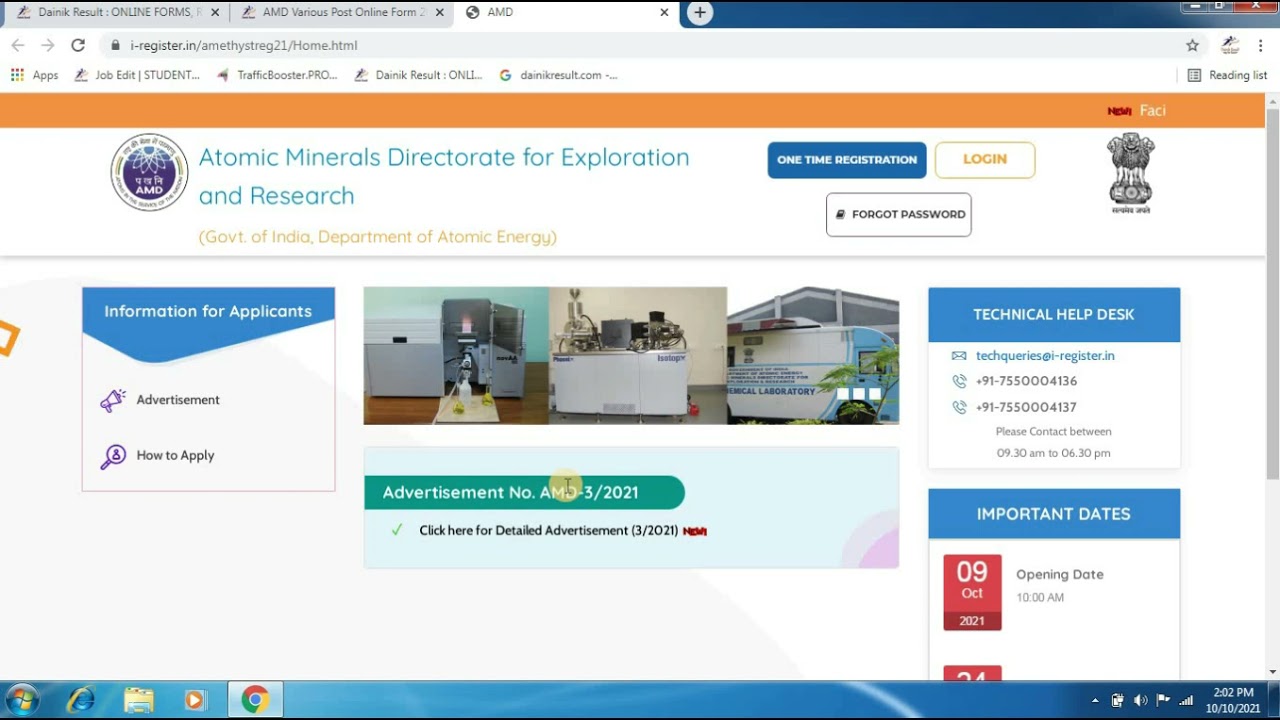Click the laboratory equipment banner image
Viewport: 1280px width, 720px height.
coord(631,356)
